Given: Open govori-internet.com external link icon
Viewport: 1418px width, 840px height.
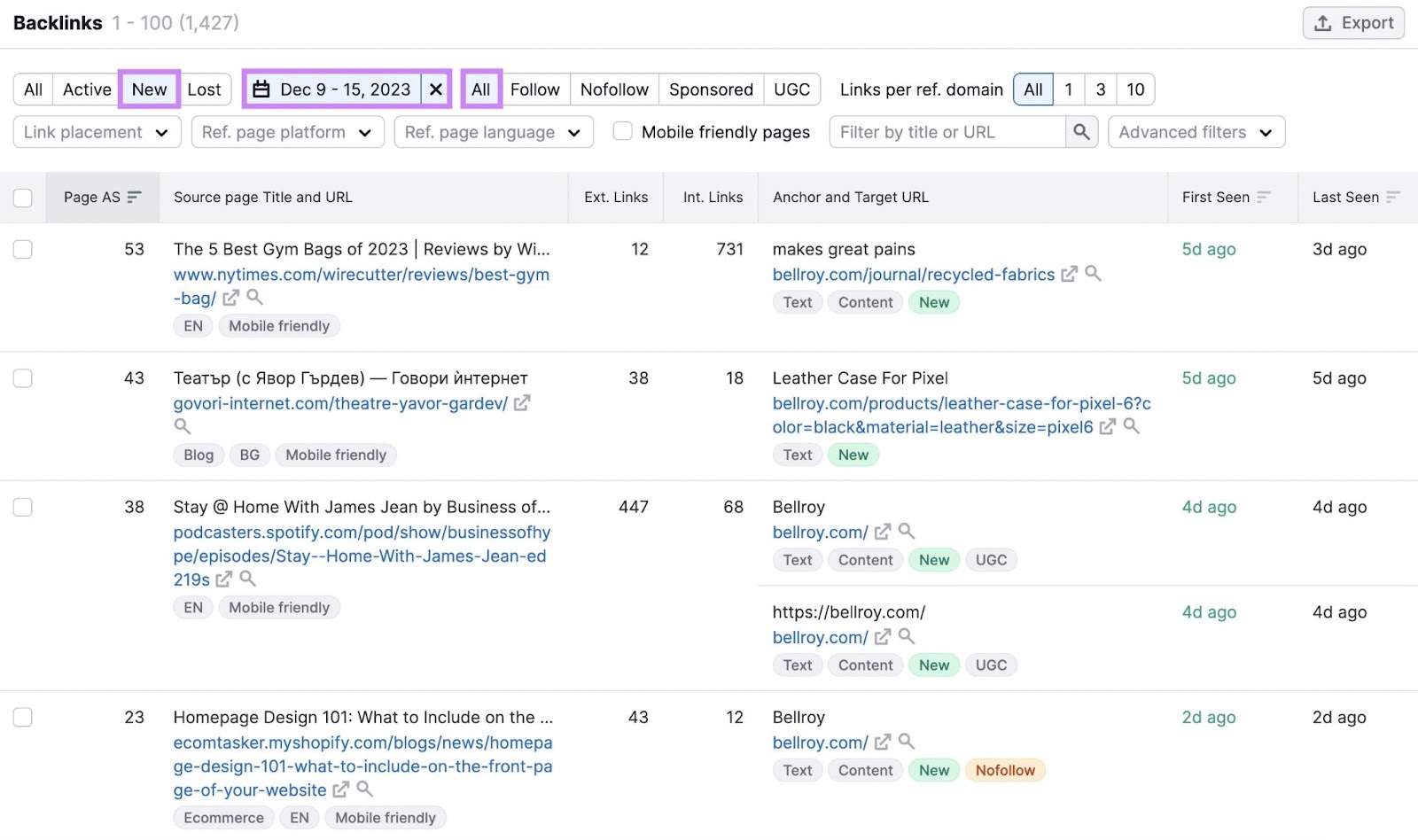Looking at the screenshot, I should 522,403.
